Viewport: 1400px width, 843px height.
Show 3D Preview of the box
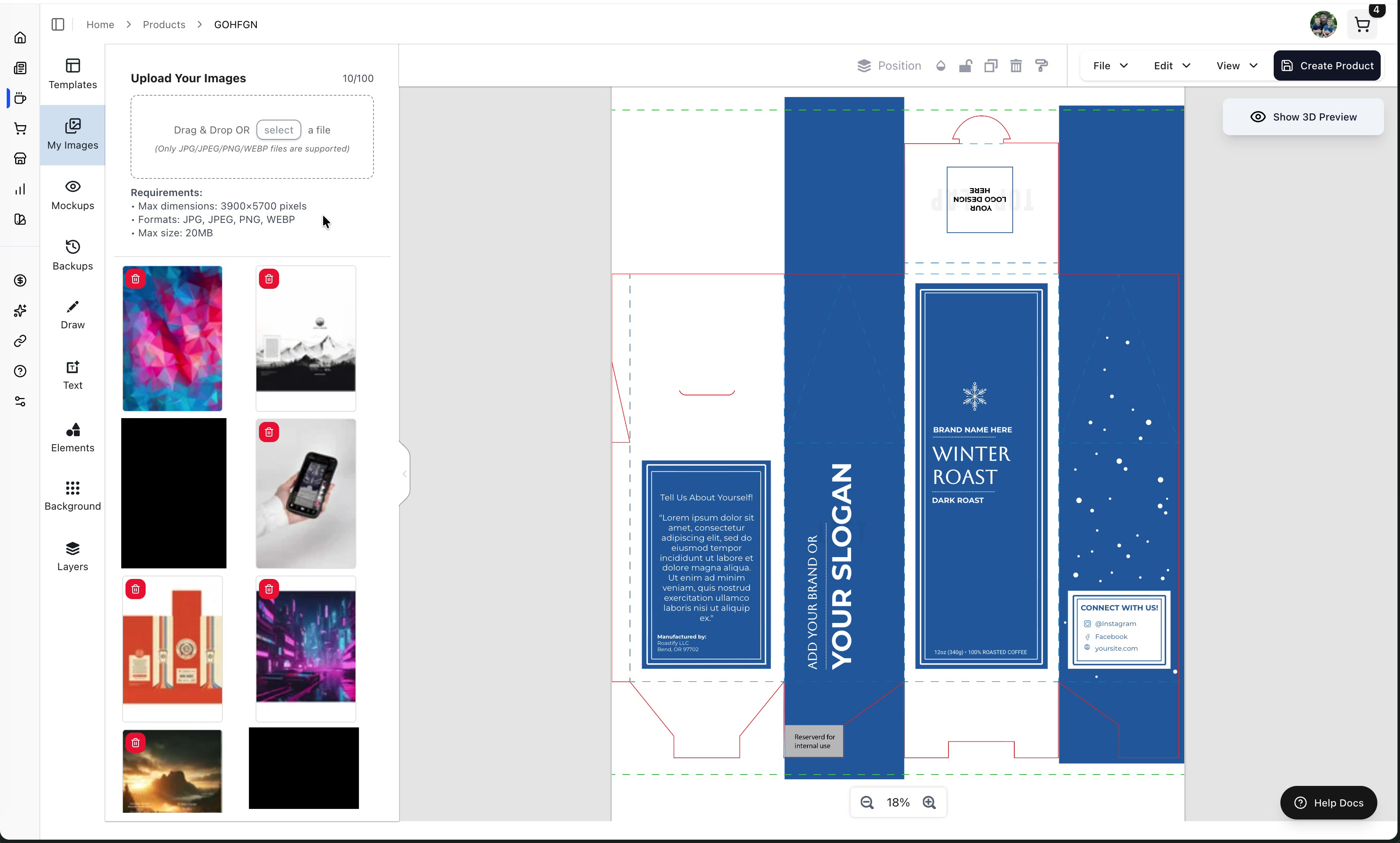(1303, 117)
